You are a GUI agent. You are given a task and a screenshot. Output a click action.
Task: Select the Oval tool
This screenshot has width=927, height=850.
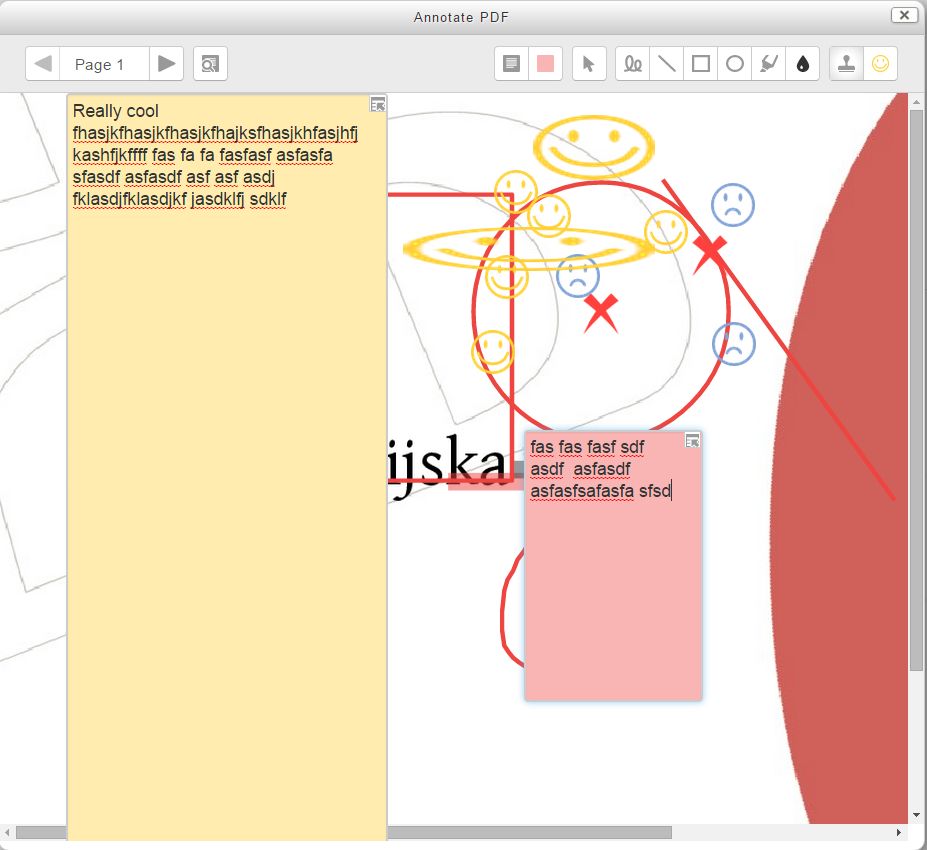734,64
